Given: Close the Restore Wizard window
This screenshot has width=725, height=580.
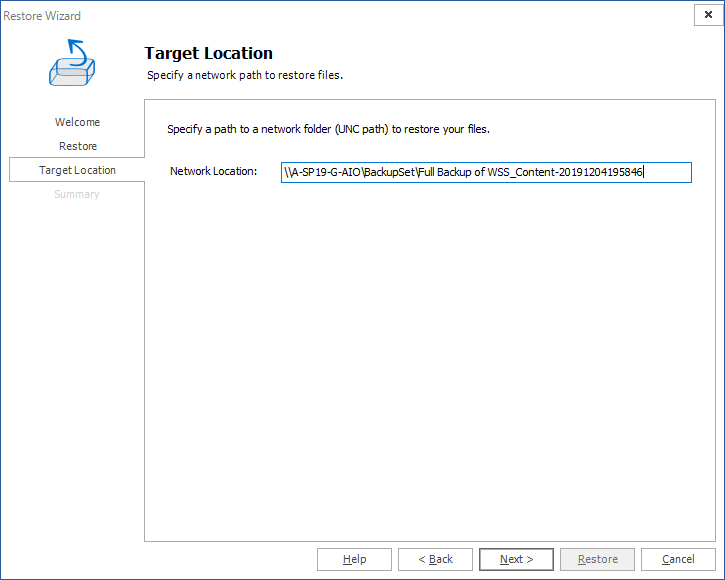Looking at the screenshot, I should click(x=707, y=15).
